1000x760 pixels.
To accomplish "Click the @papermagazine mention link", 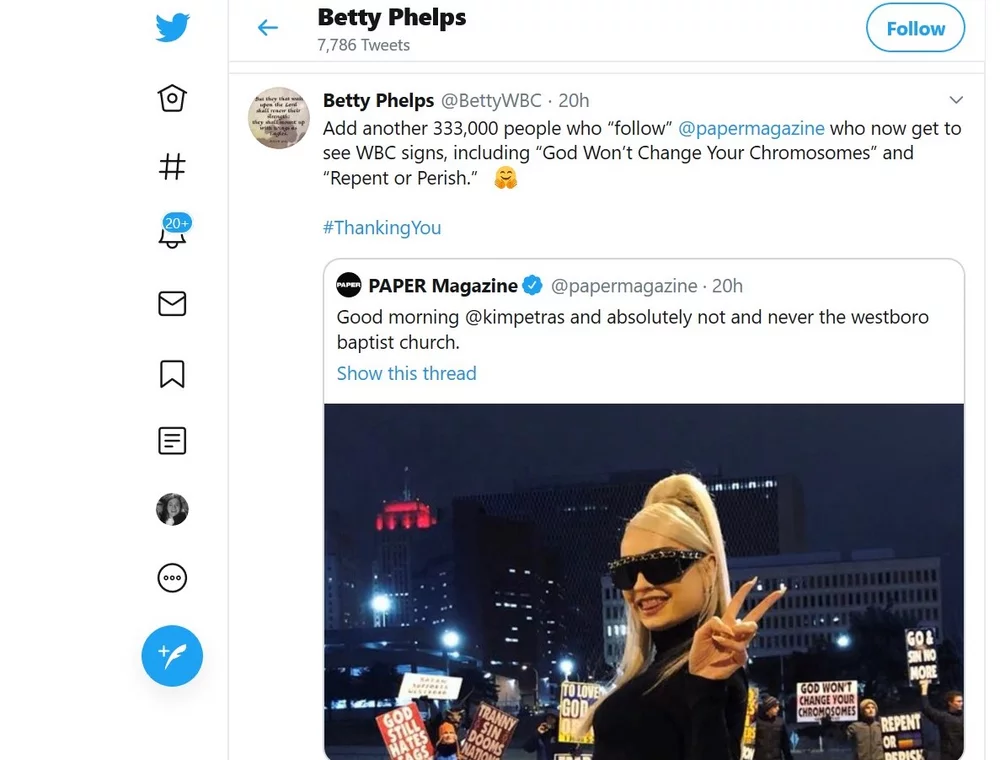I will click(751, 128).
